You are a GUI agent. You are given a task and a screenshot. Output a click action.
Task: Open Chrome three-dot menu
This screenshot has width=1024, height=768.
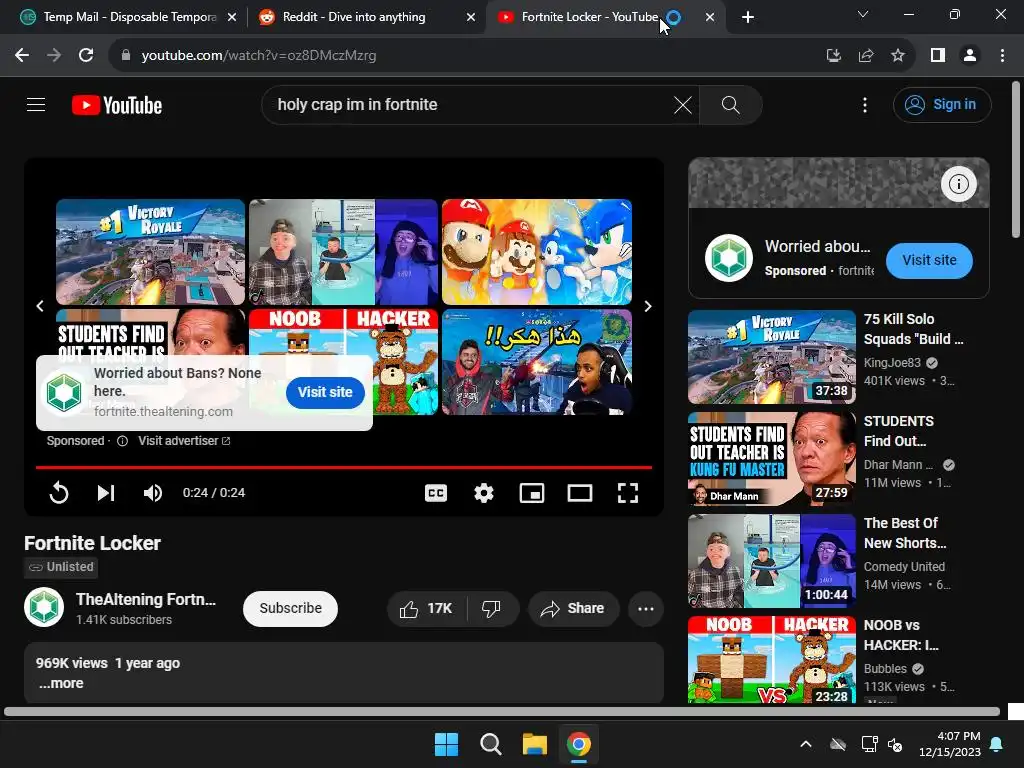pos(1002,56)
